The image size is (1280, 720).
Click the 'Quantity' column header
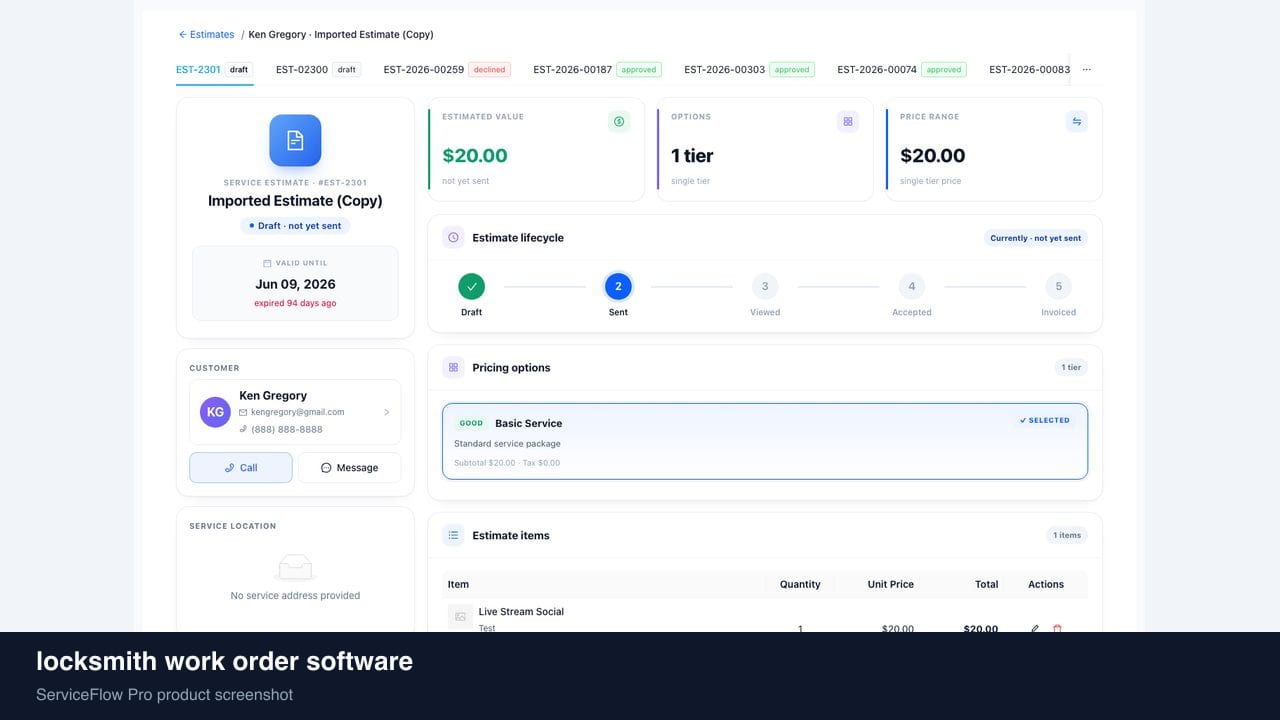pos(800,585)
